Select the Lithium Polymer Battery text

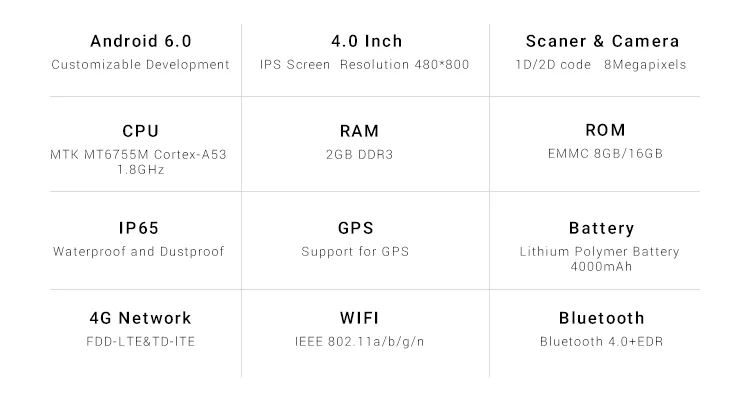(600, 252)
